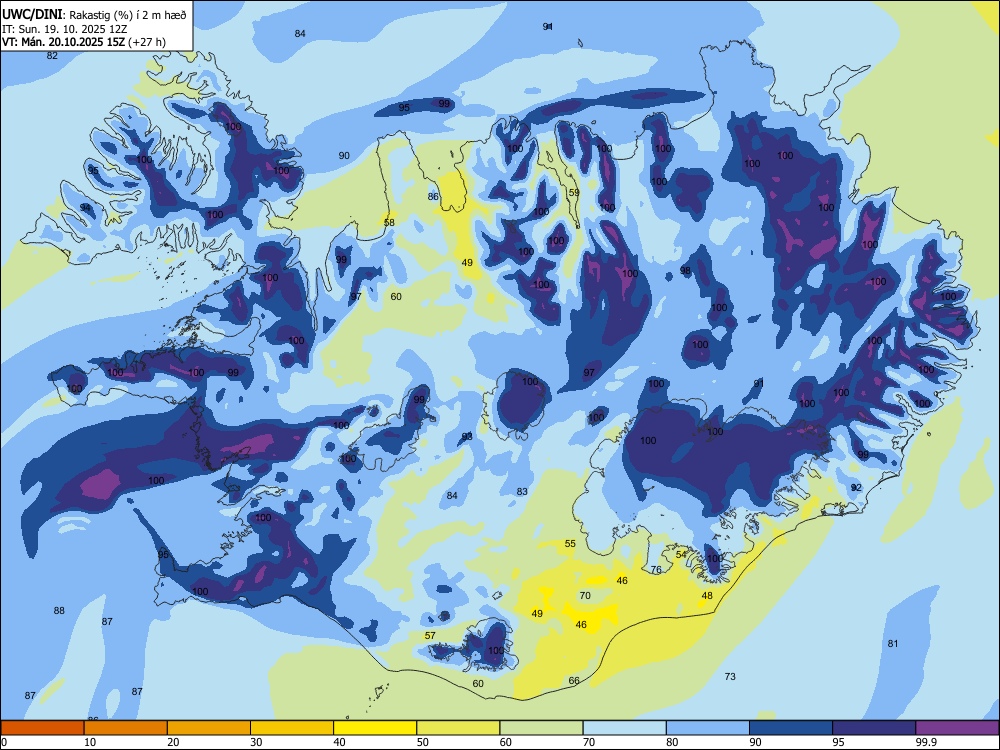Click the 'VT: Mán. 20.10.2025 15Z (+27 h)' line

(x=84, y=42)
